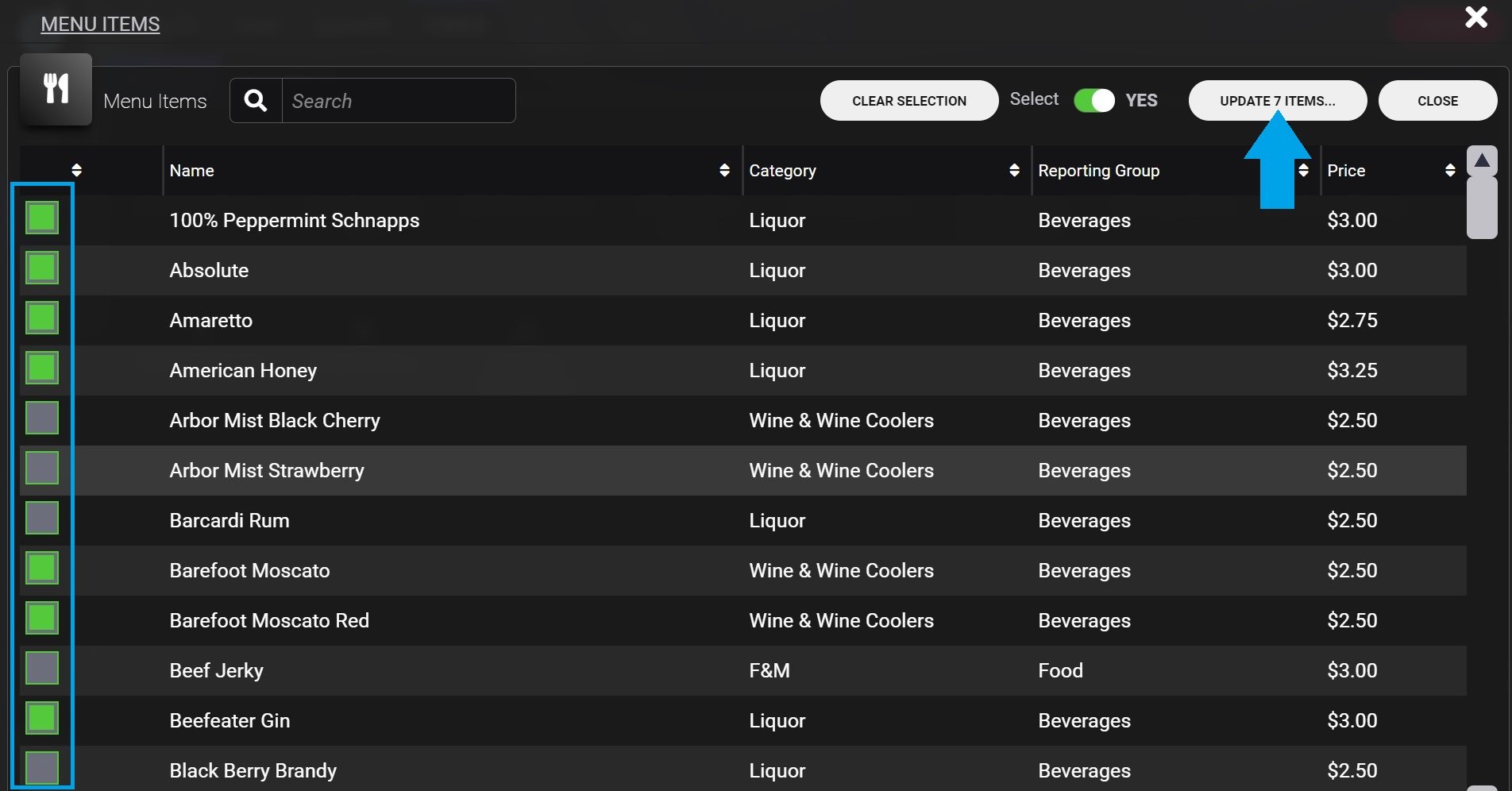Sort the Price column
The height and width of the screenshot is (791, 1512).
tap(1451, 170)
